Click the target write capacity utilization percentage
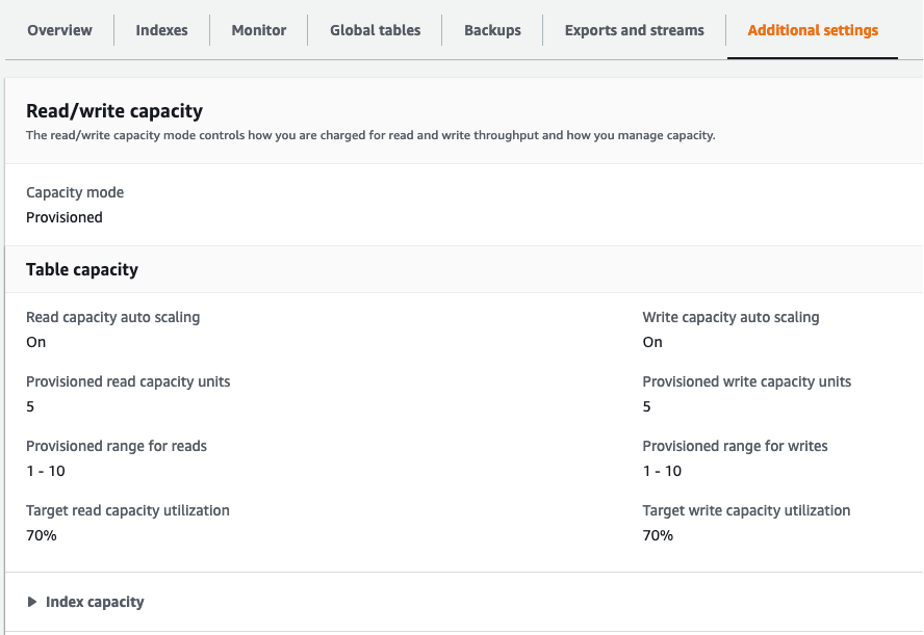Image resolution: width=924 pixels, height=635 pixels. (657, 535)
